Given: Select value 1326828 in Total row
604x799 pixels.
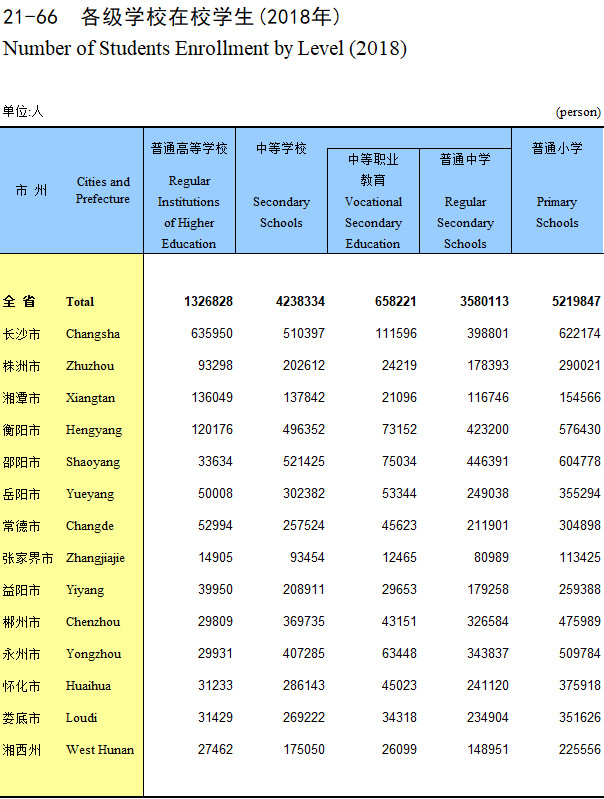Looking at the screenshot, I should click(x=208, y=301).
